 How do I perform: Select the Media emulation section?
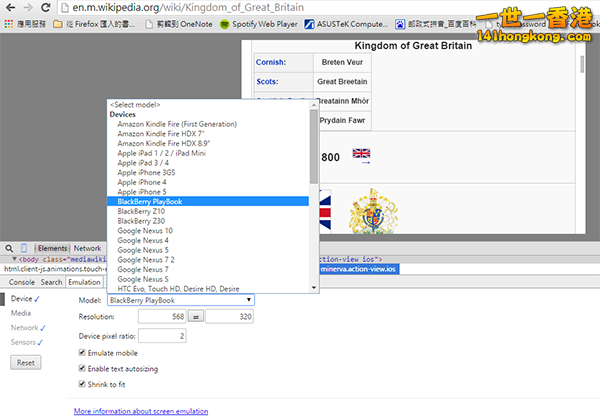coord(21,313)
